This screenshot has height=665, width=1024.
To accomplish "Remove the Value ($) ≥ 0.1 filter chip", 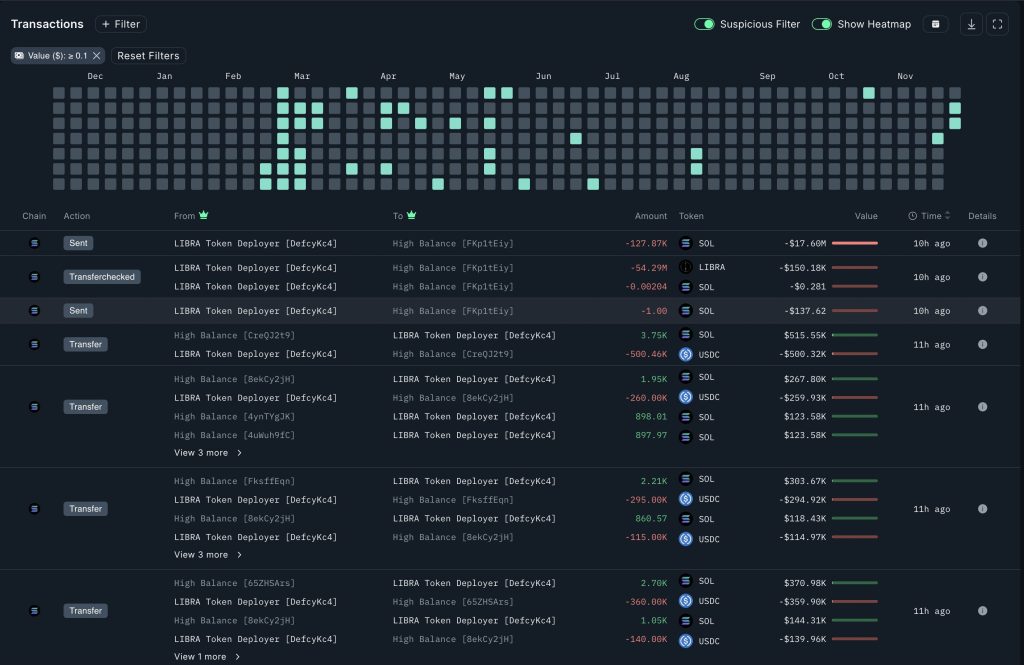I will click(97, 56).
